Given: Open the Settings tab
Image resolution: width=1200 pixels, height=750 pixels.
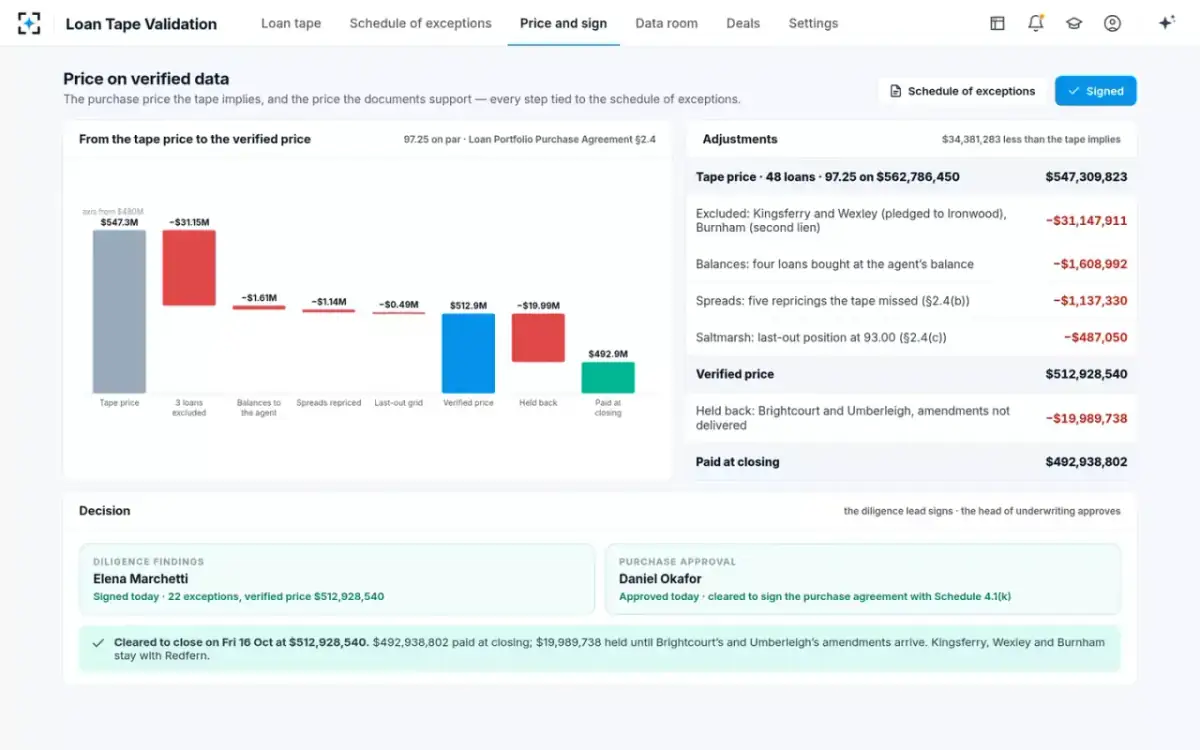Looking at the screenshot, I should pos(813,23).
